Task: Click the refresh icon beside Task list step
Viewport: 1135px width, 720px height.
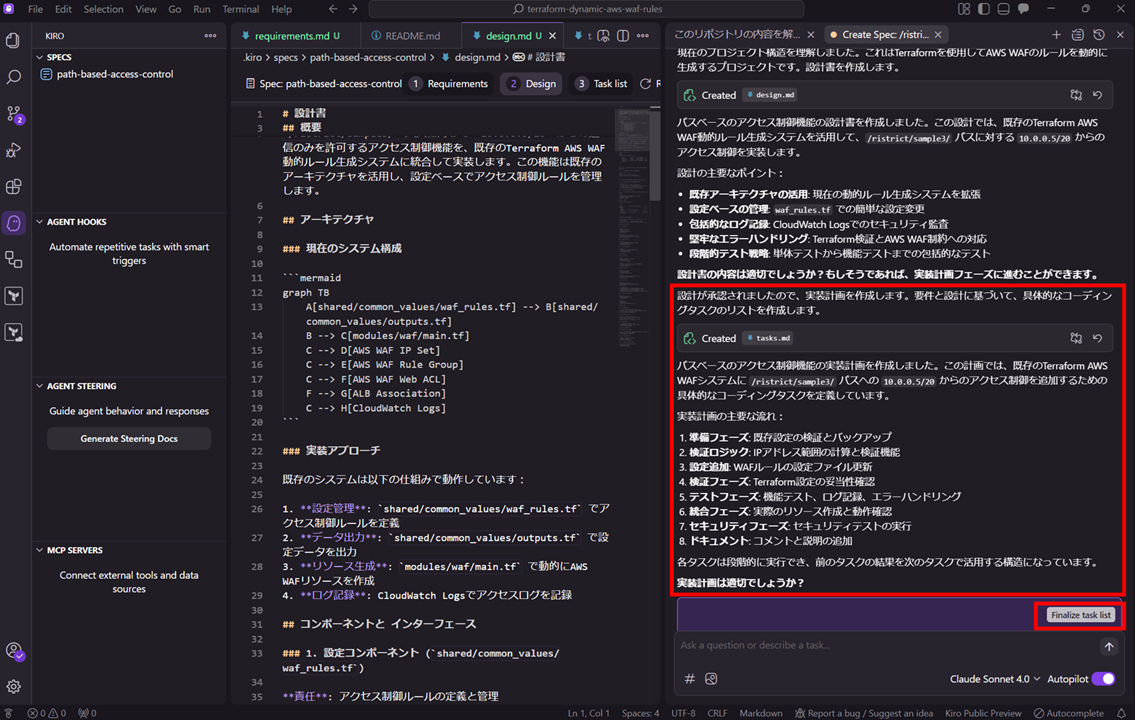Action: [646, 84]
